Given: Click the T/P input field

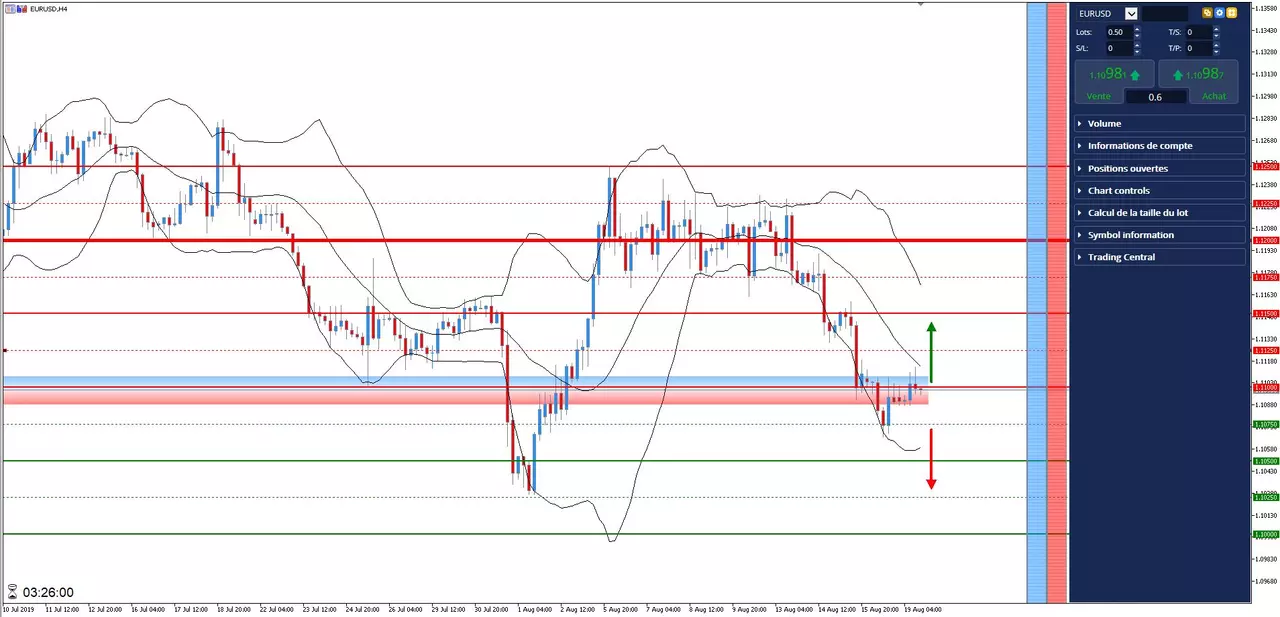Looking at the screenshot, I should [x=1199, y=48].
